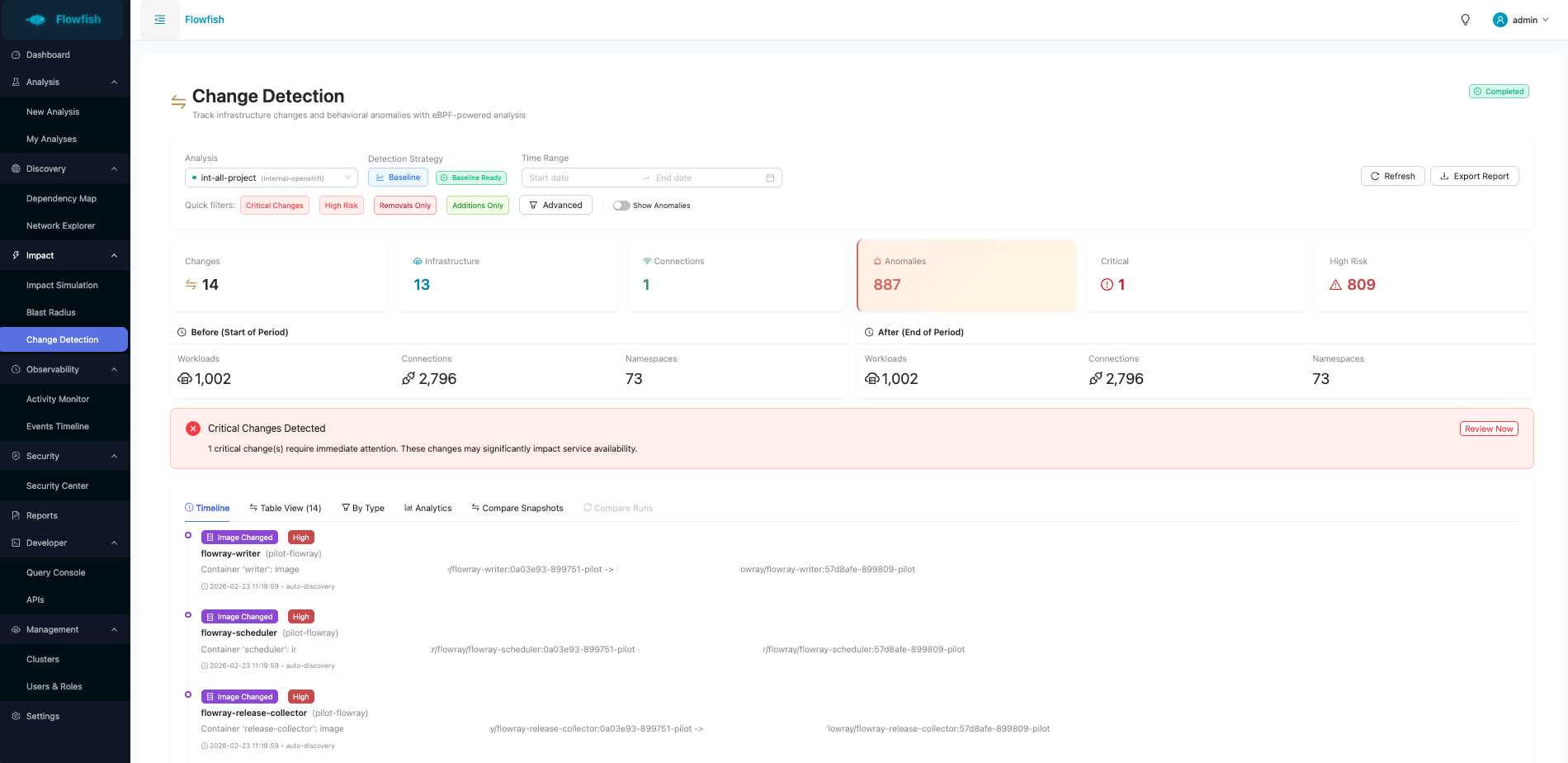Switch to the Table View (14) tab
Image resolution: width=1568 pixels, height=763 pixels.
[x=286, y=509]
